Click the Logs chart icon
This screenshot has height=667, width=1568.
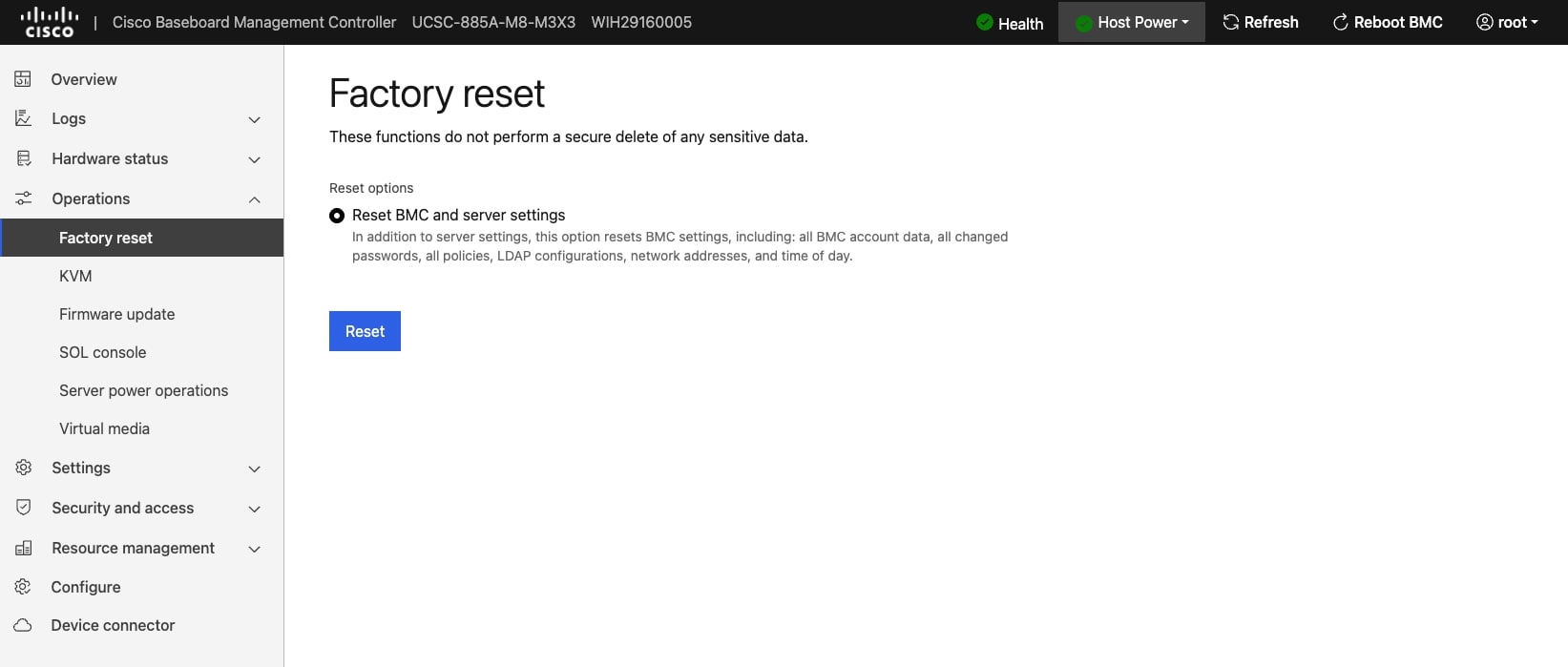(x=23, y=118)
